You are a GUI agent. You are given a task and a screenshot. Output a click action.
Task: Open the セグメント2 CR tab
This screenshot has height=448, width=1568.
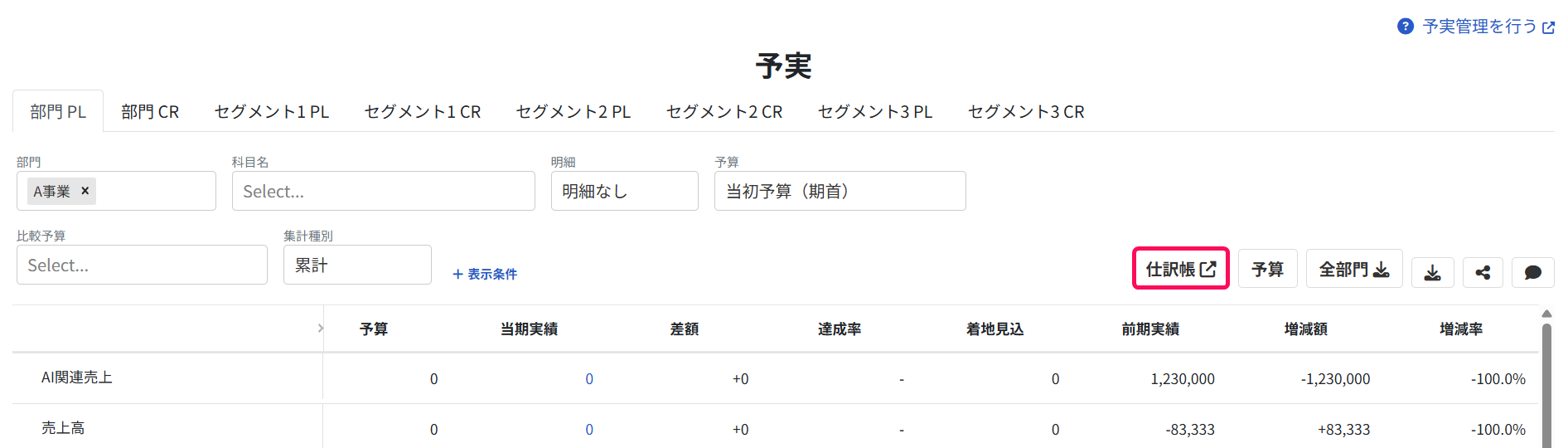(x=724, y=112)
